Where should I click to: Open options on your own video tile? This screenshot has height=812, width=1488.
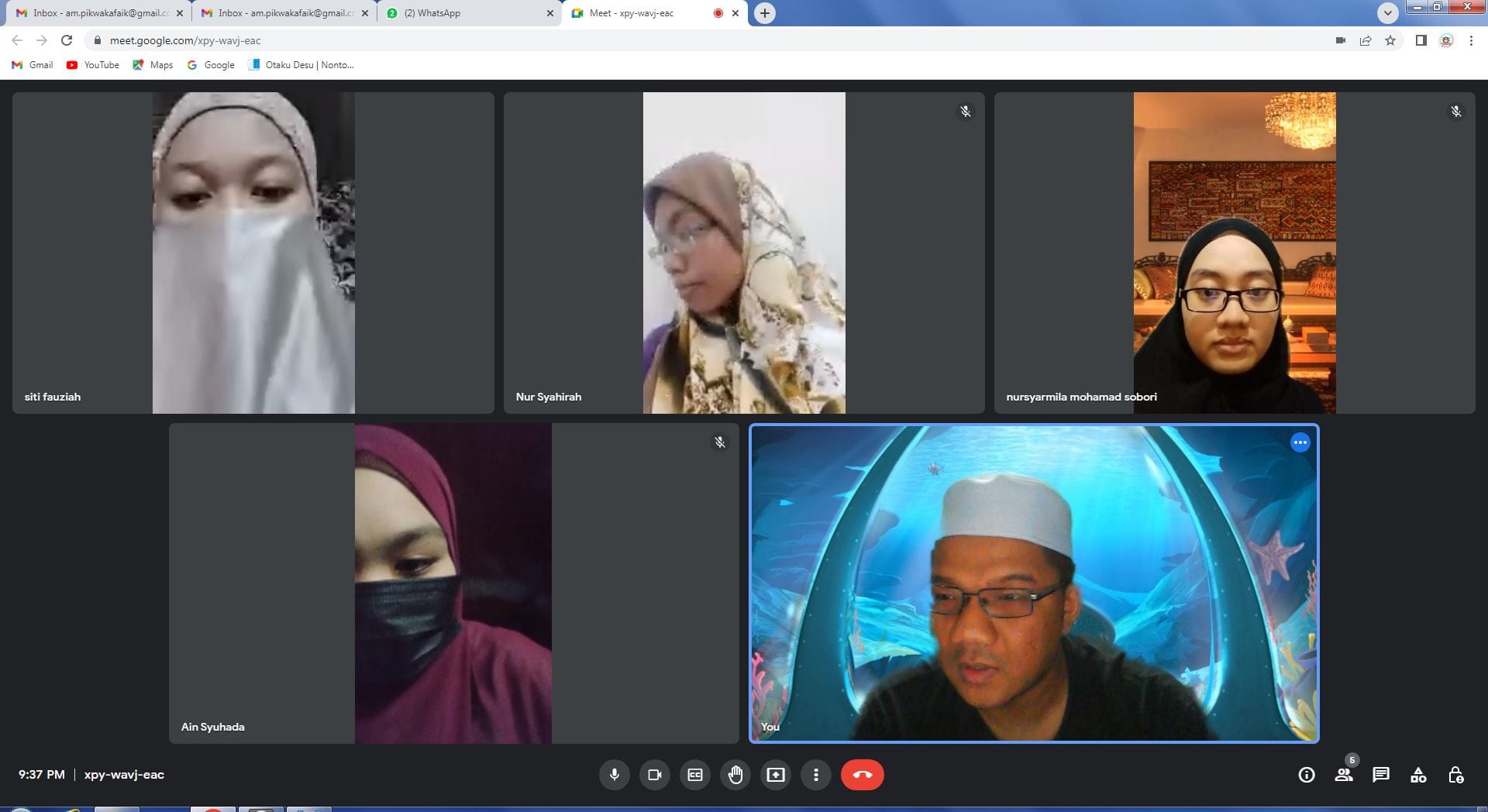coord(1300,442)
